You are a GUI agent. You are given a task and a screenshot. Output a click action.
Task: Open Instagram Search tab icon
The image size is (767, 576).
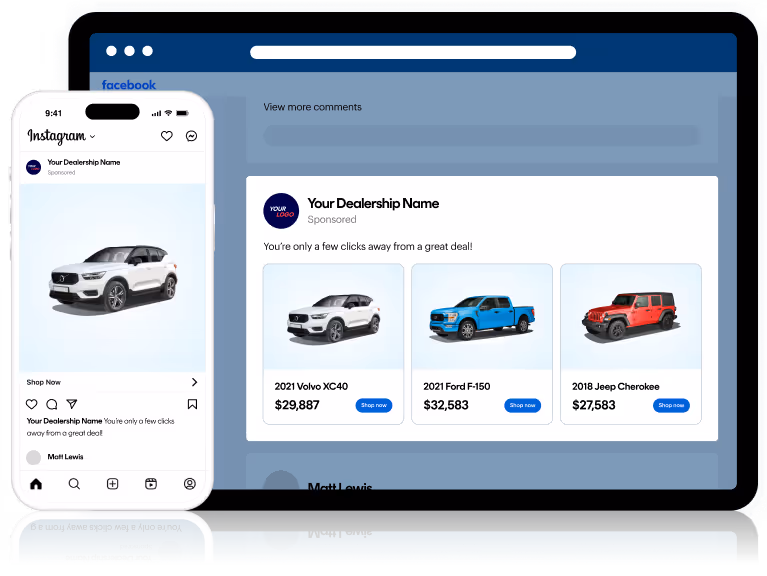[x=74, y=484]
